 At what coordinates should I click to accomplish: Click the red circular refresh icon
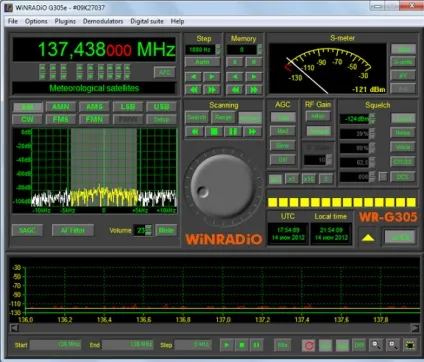(309, 345)
